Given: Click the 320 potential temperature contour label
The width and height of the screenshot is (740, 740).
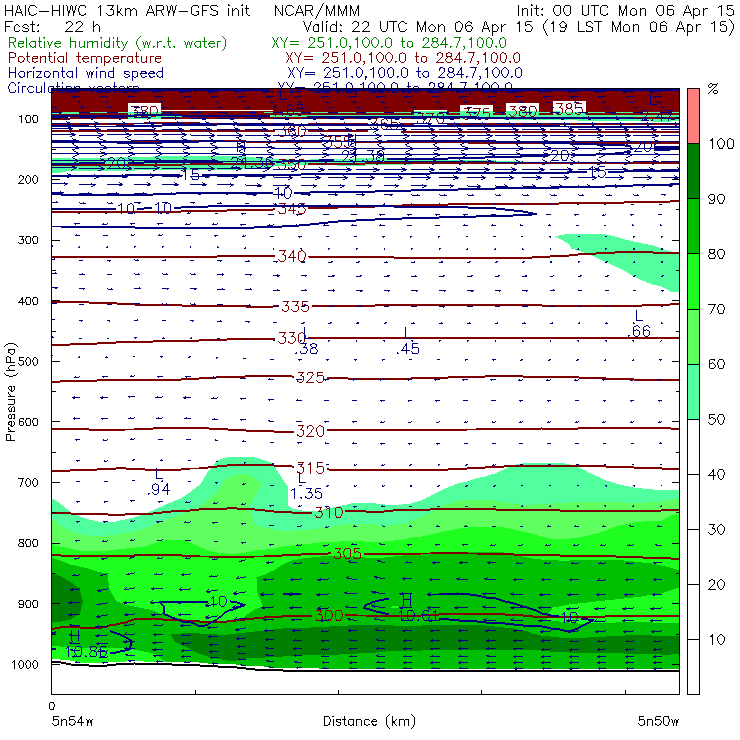Looking at the screenshot, I should [x=310, y=431].
